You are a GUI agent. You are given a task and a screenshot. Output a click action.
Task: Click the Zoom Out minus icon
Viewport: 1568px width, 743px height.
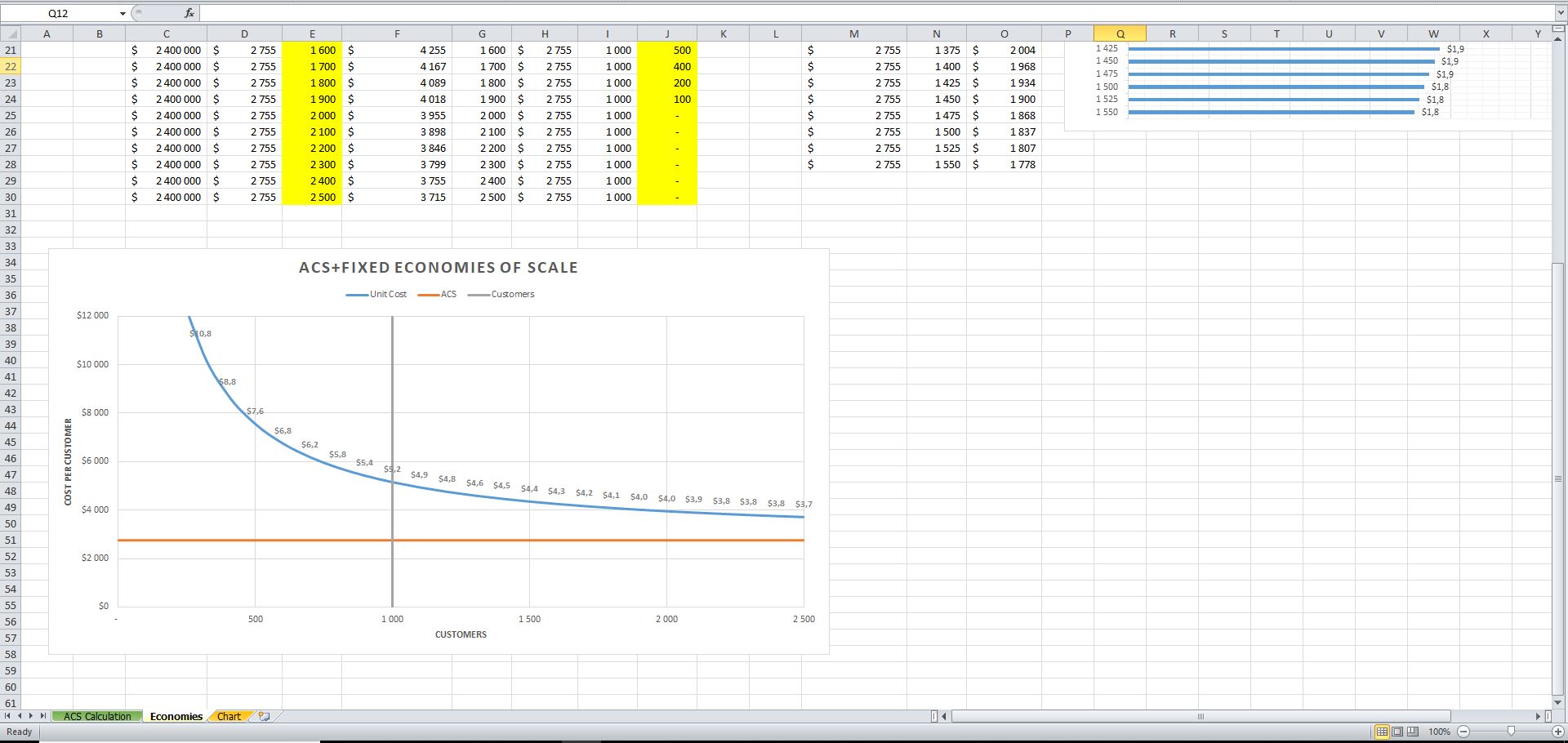coord(1463,732)
